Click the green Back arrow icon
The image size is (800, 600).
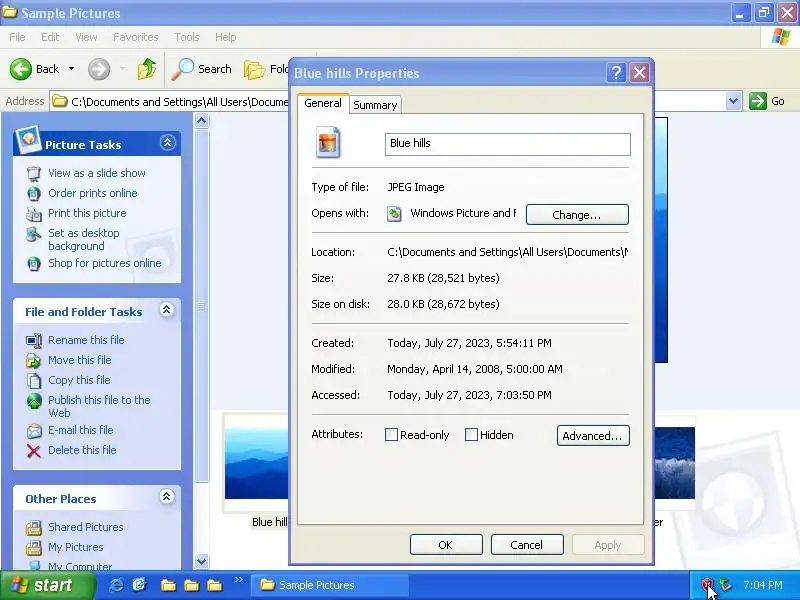20,69
